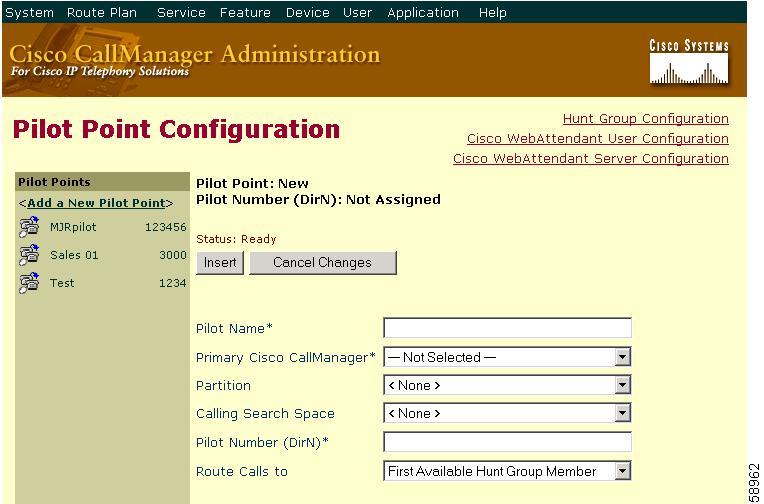
Task: Focus the Pilot Number (DirN) field
Action: [x=507, y=442]
